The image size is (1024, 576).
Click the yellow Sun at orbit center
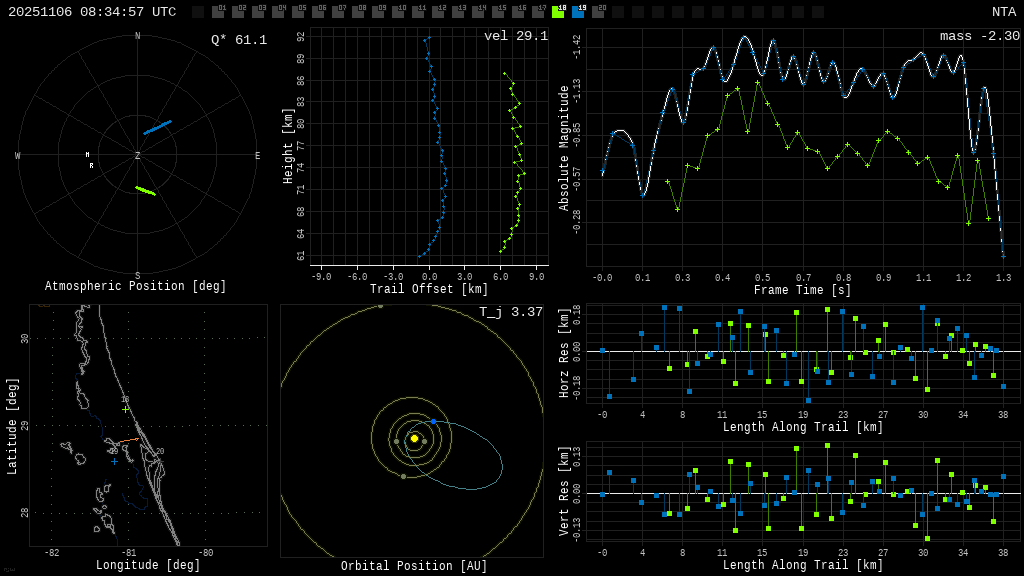point(414,438)
